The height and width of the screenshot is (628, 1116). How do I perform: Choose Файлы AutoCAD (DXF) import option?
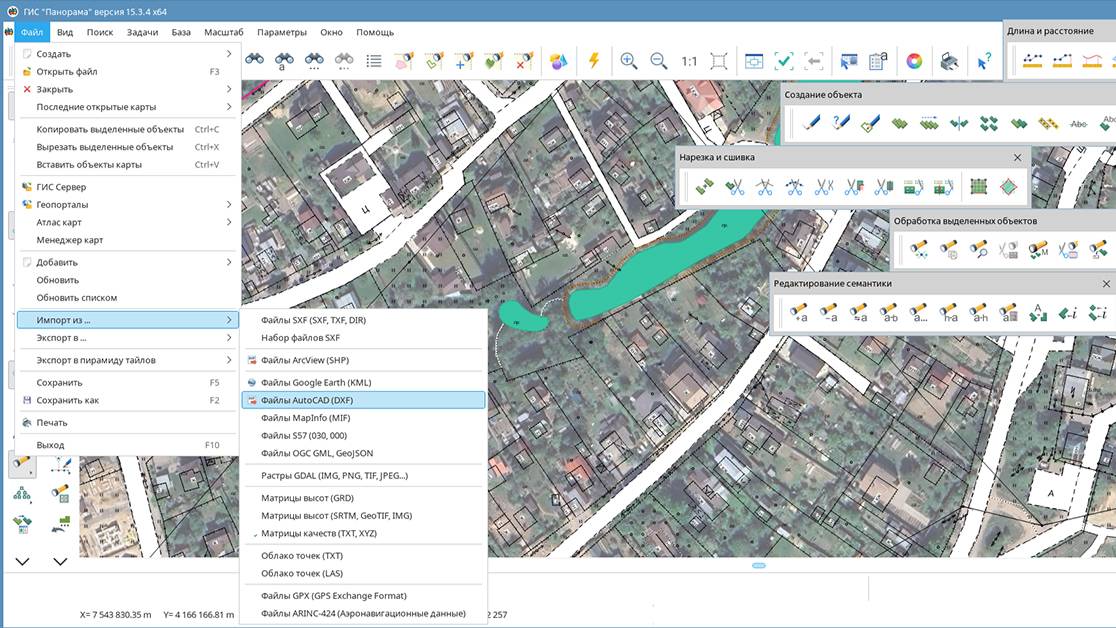pos(364,400)
